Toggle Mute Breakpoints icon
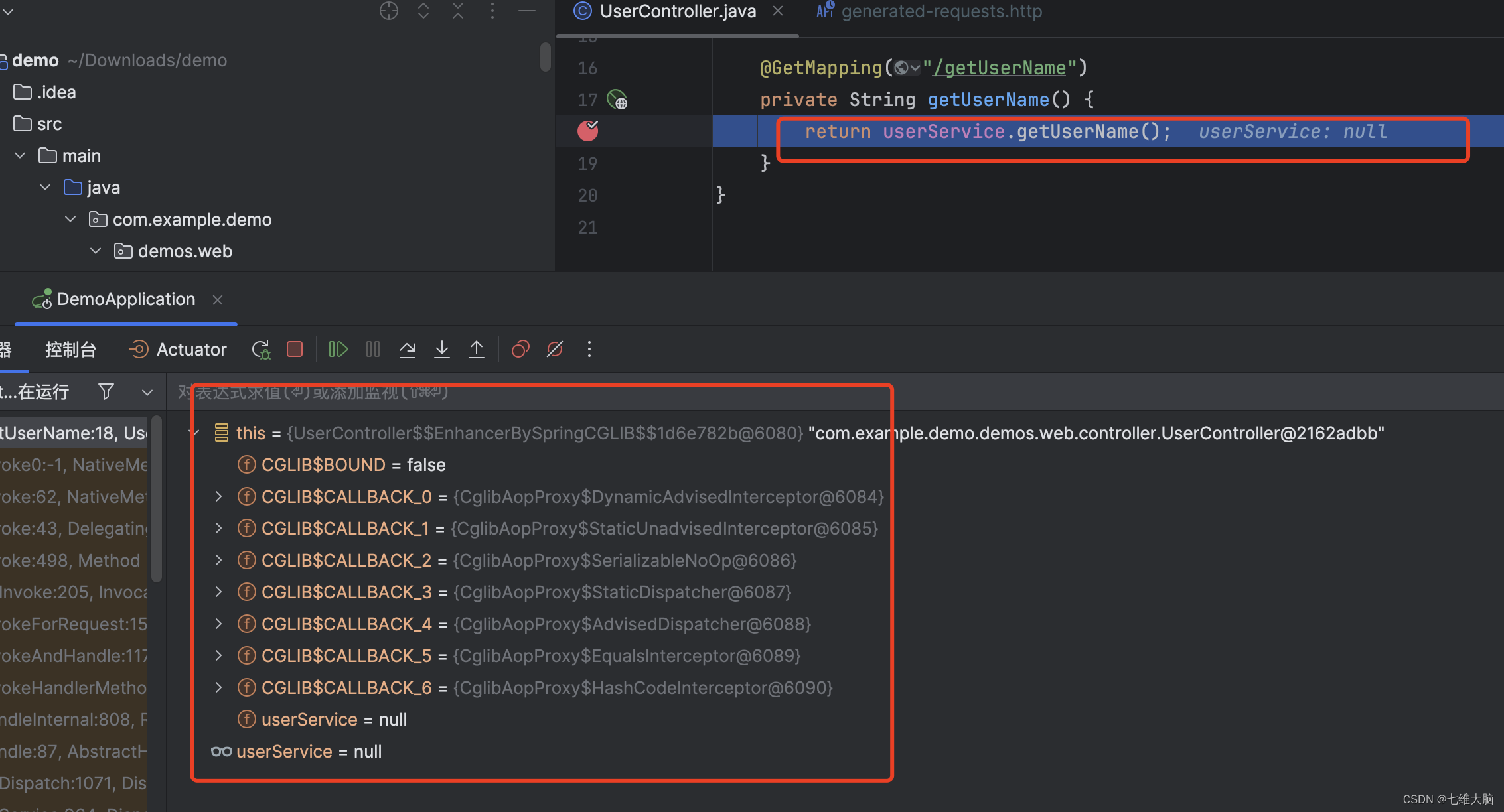The height and width of the screenshot is (812, 1504). 555,349
